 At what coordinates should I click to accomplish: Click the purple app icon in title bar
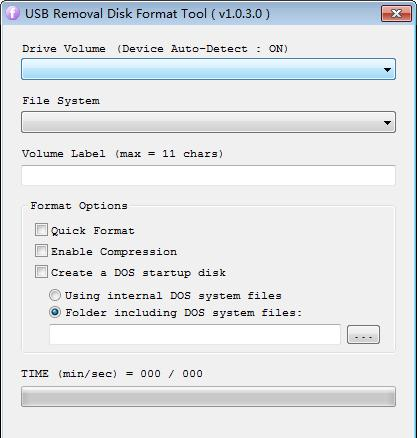pyautogui.click(x=12, y=13)
